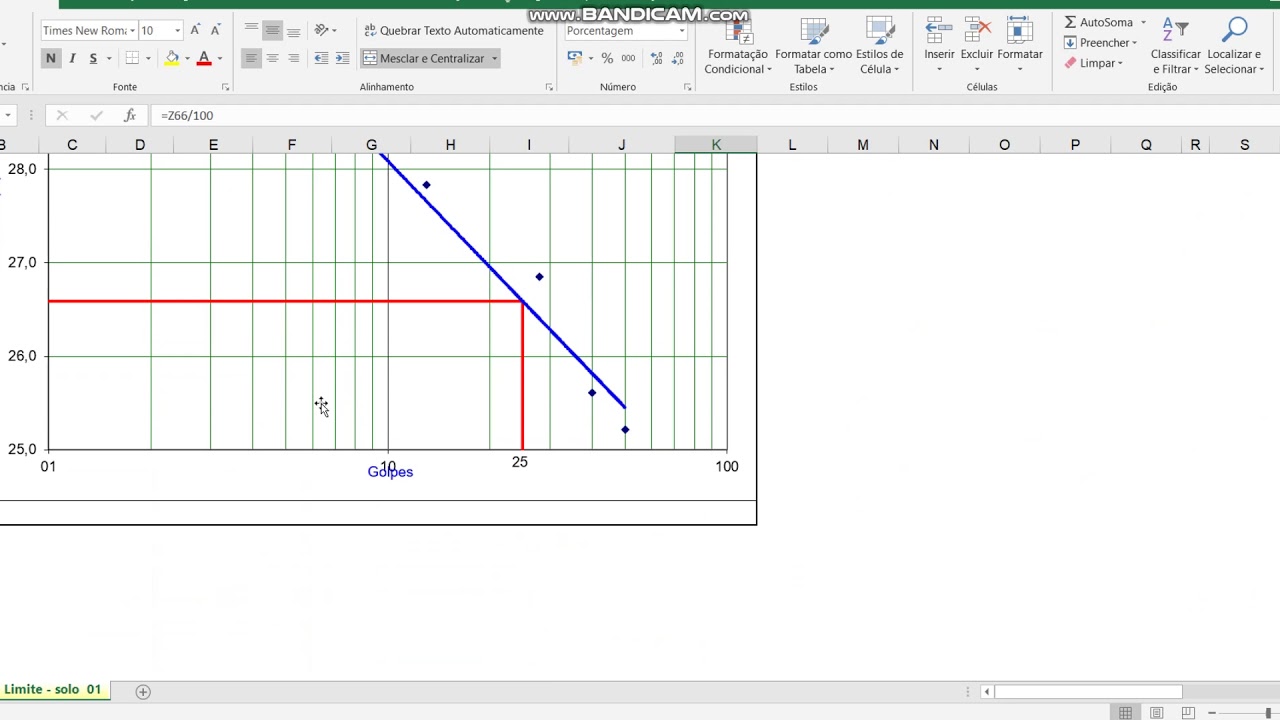Click zoom out minus button
The width and height of the screenshot is (1280, 720).
1214,713
